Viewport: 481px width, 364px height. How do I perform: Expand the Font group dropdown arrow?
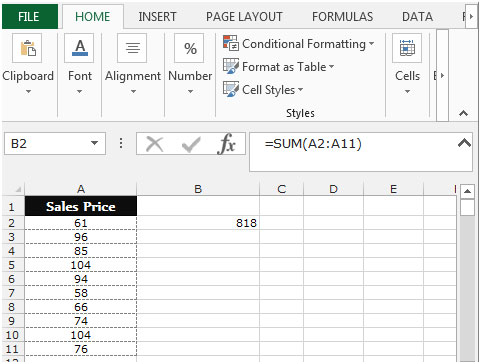pos(79,91)
